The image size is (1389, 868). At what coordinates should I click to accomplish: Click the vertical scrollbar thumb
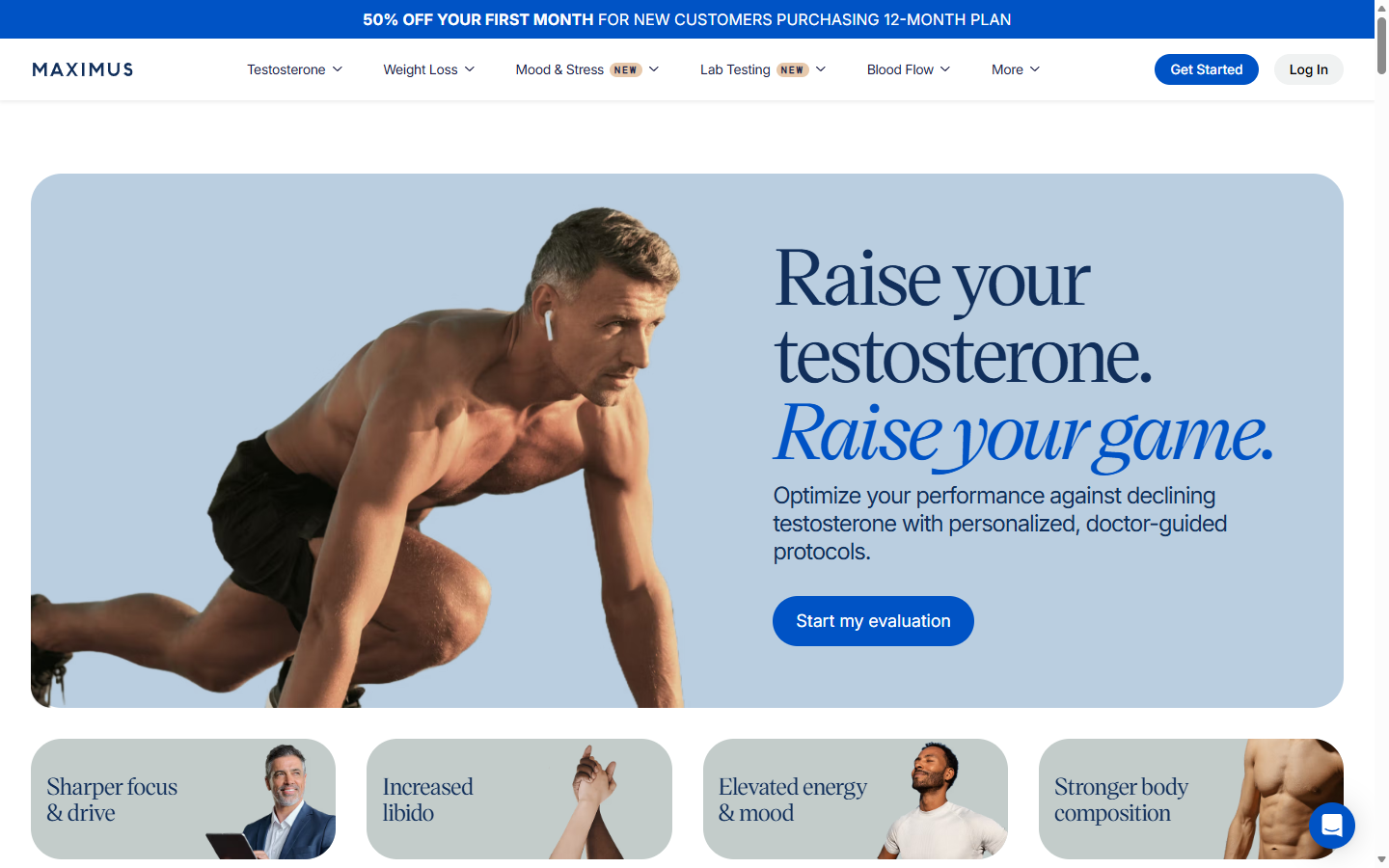[1381, 45]
